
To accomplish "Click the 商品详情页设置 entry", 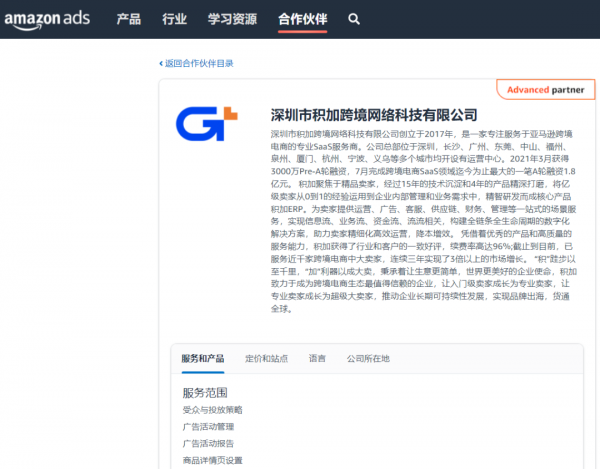I will click(212, 461).
